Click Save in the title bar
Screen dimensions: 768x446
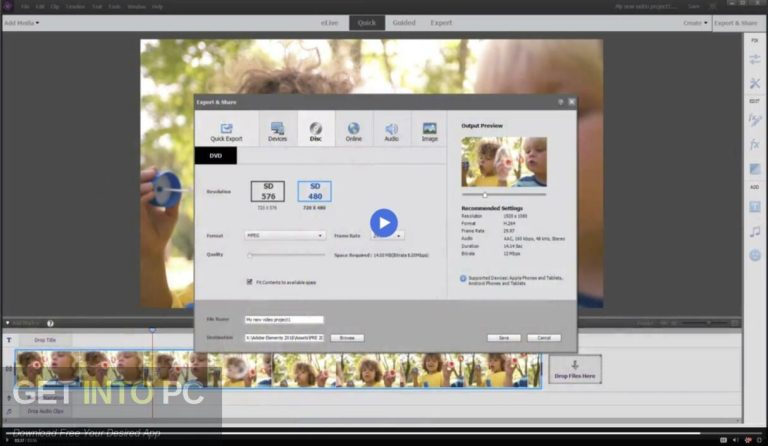(694, 6)
